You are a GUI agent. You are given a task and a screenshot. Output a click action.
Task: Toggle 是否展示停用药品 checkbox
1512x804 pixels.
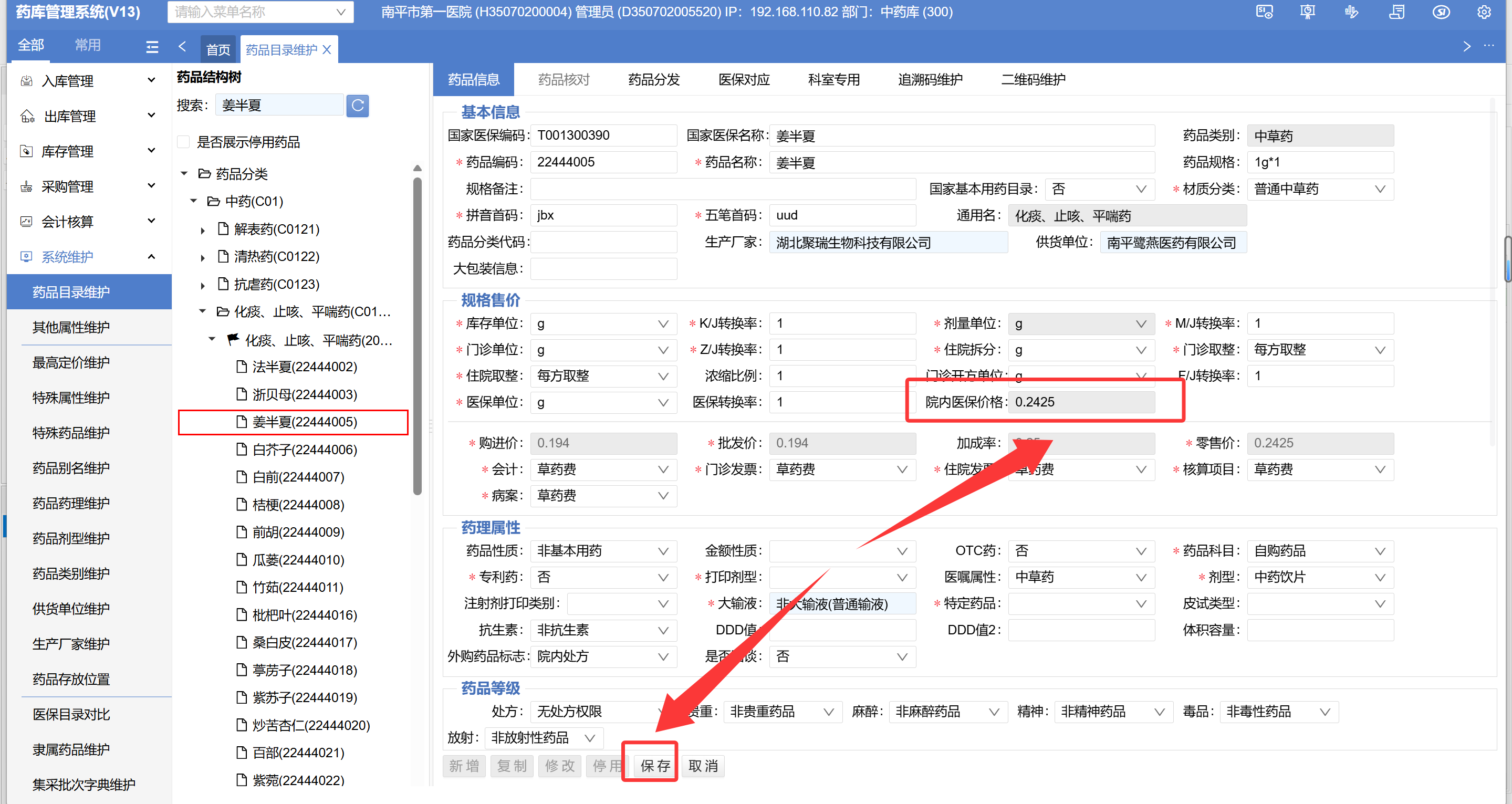click(184, 142)
